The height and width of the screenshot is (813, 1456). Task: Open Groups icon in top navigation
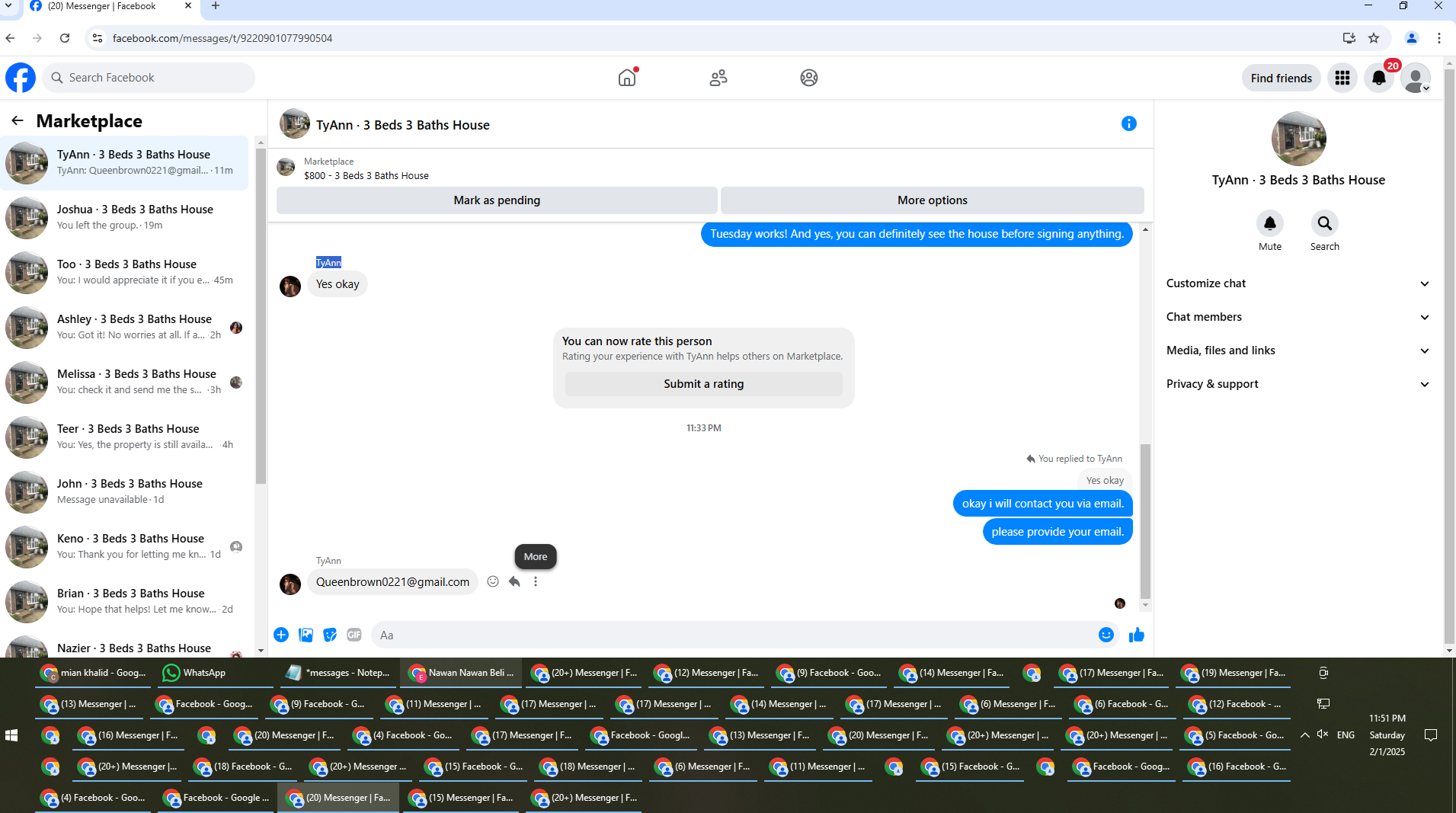(x=809, y=78)
